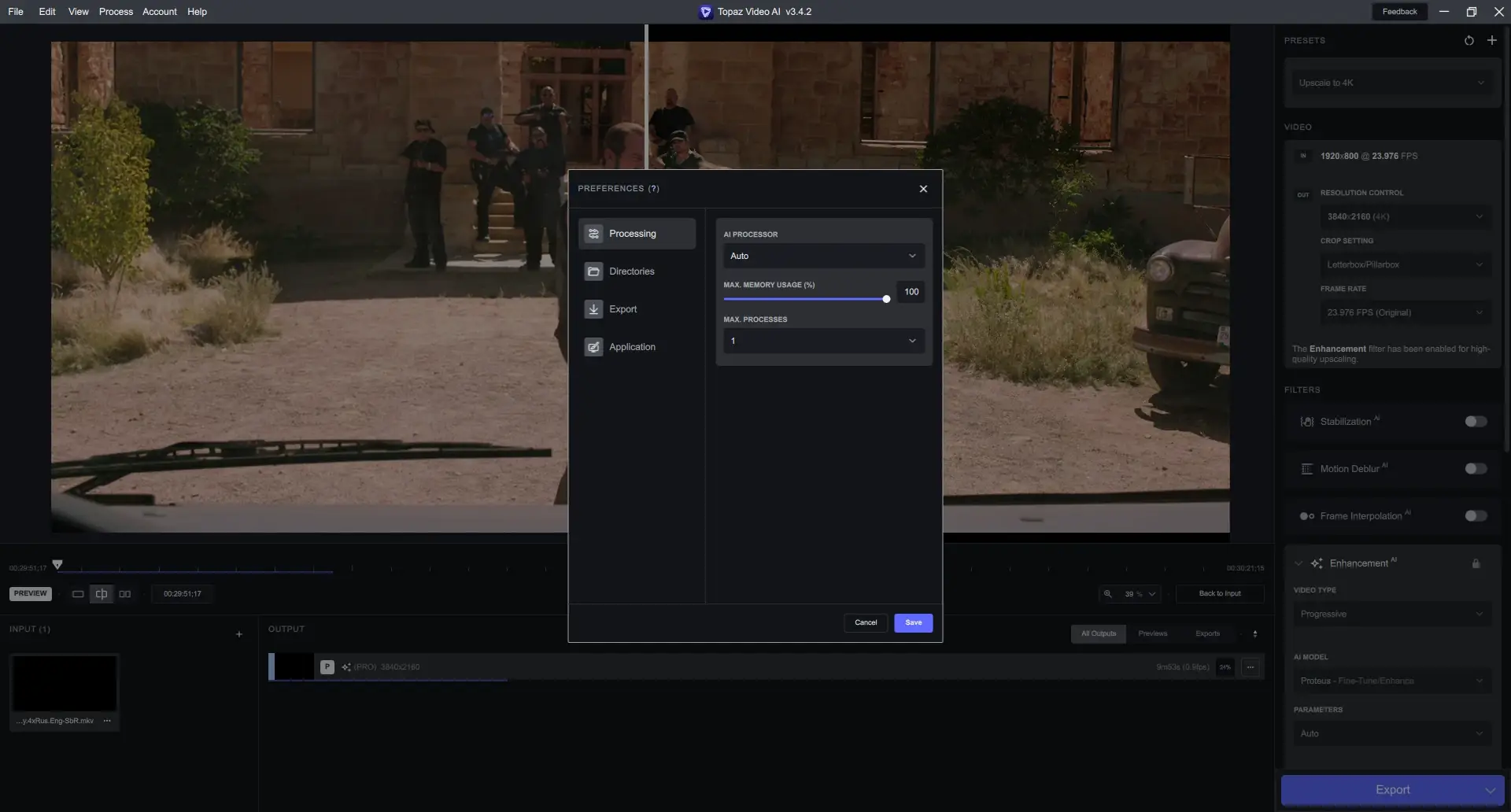Viewport: 1511px width, 812px height.
Task: Click the Preview button
Action: (31, 593)
